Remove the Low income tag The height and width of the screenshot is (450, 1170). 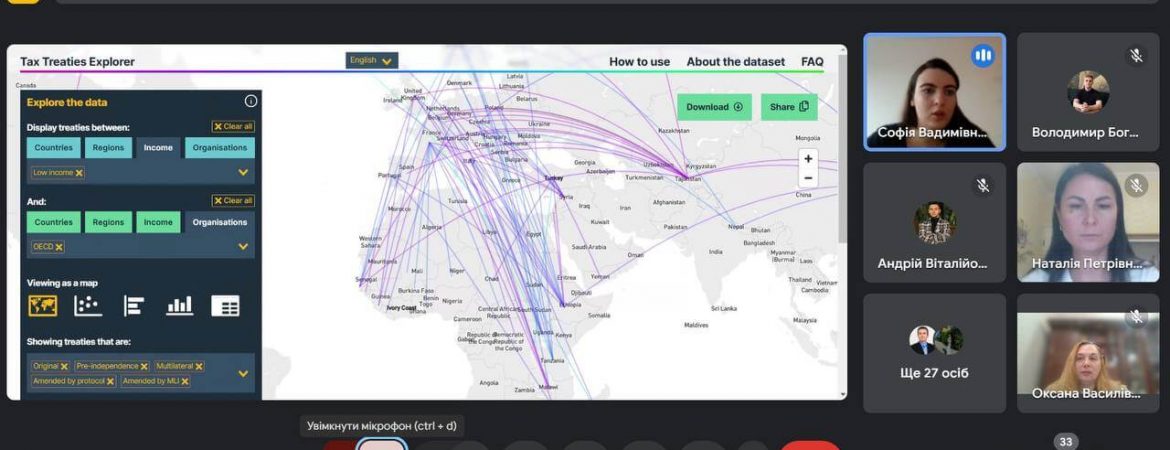(79, 172)
